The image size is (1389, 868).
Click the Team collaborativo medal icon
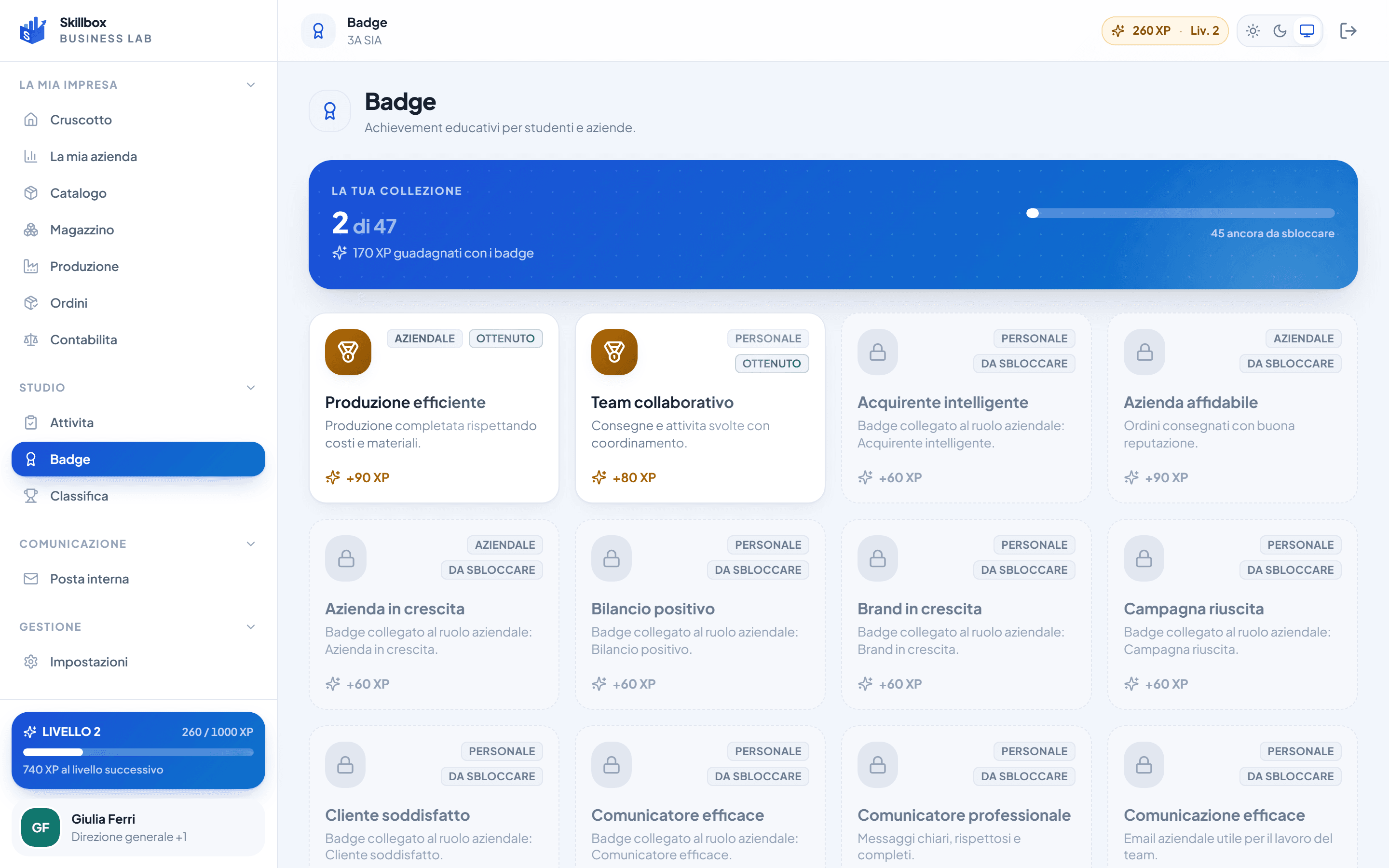(x=614, y=352)
